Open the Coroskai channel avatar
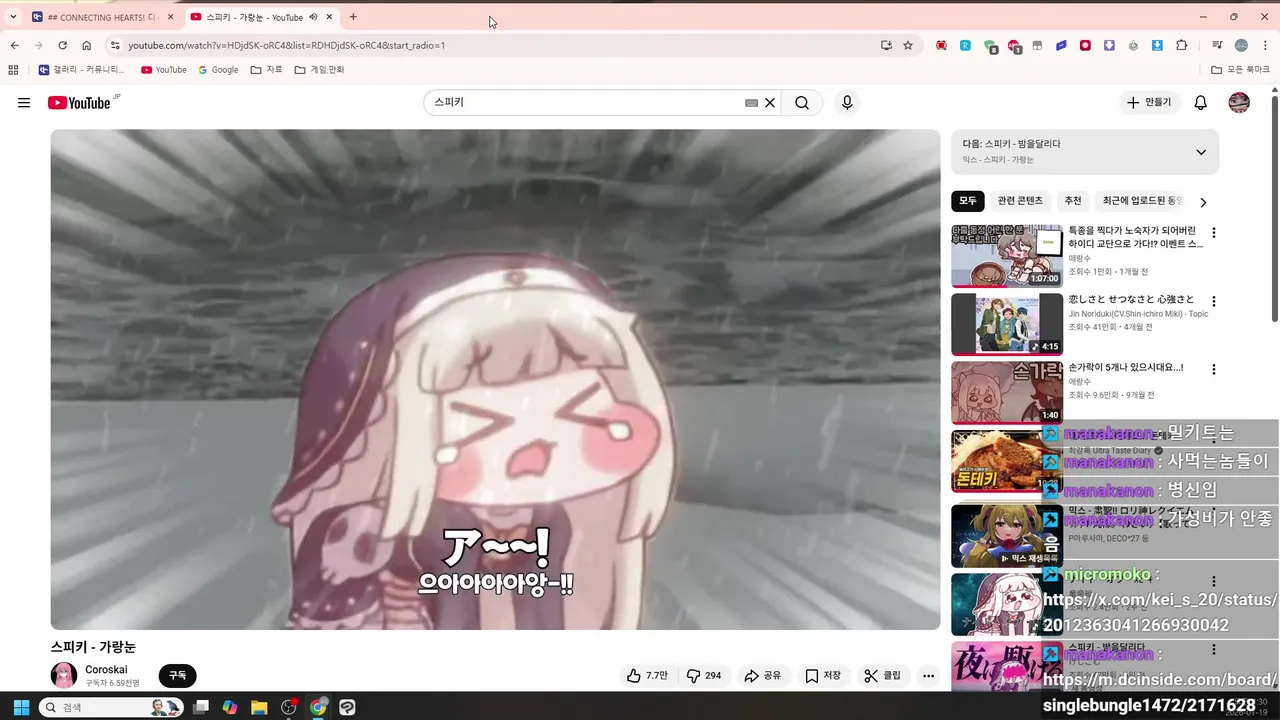 click(x=64, y=675)
